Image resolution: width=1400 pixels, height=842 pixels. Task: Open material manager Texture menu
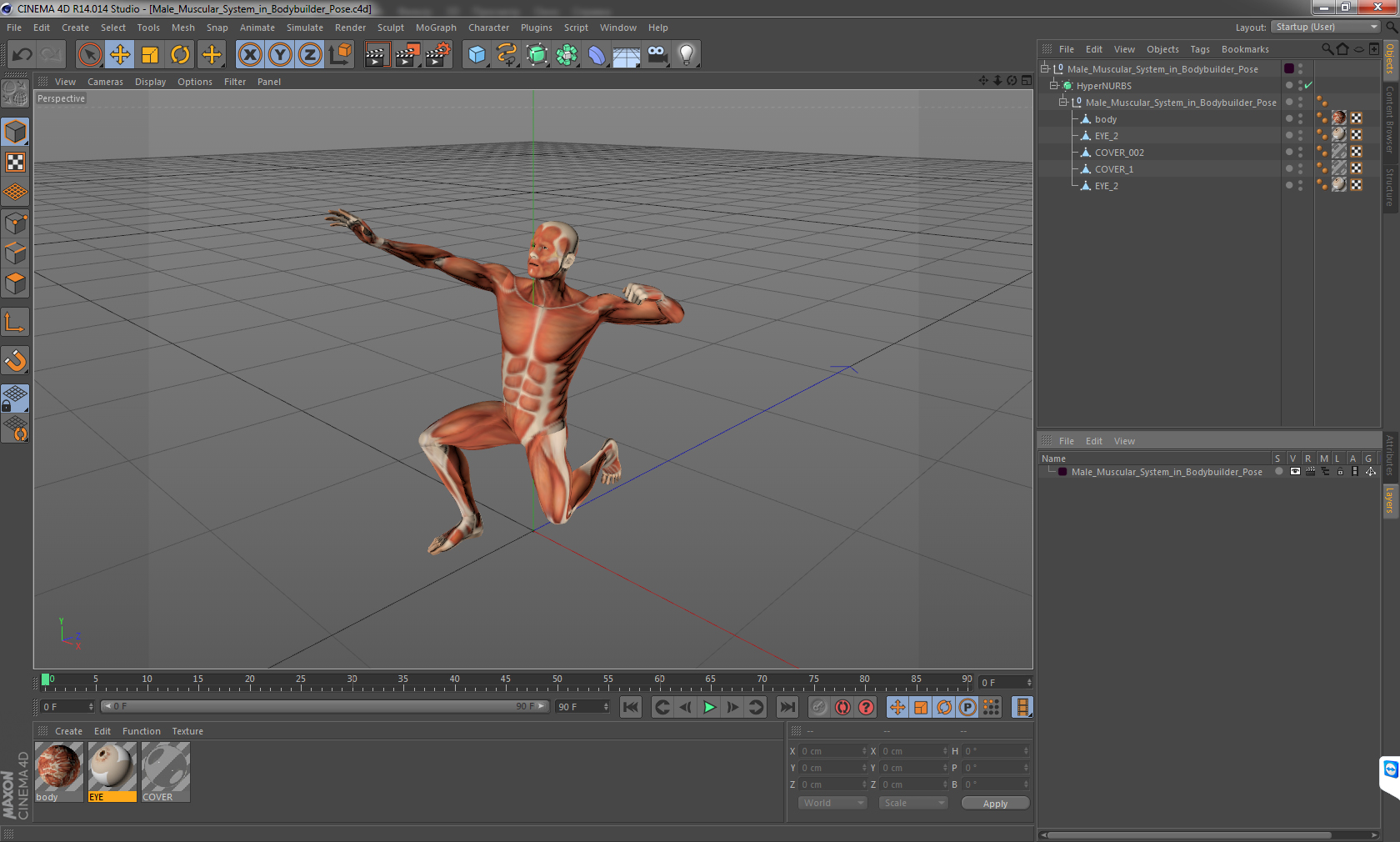(187, 731)
